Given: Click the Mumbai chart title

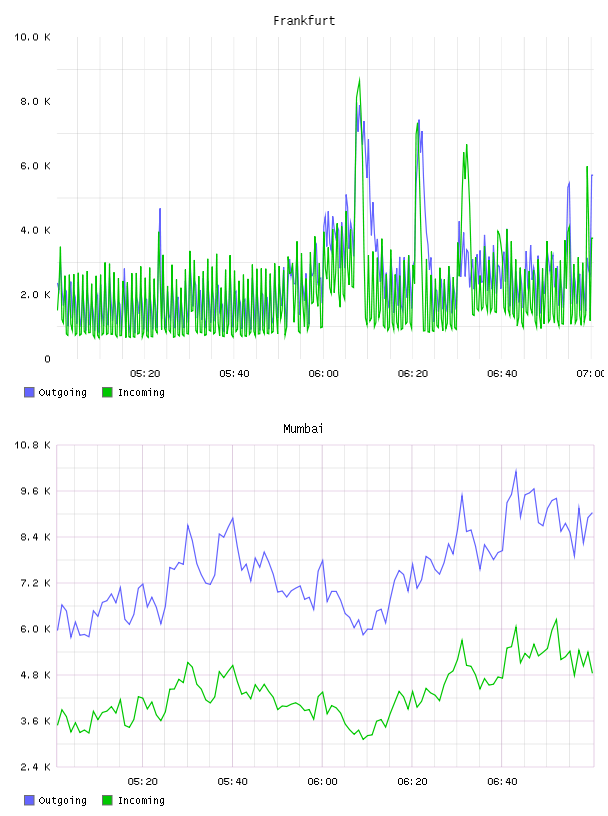Looking at the screenshot, I should tap(303, 429).
